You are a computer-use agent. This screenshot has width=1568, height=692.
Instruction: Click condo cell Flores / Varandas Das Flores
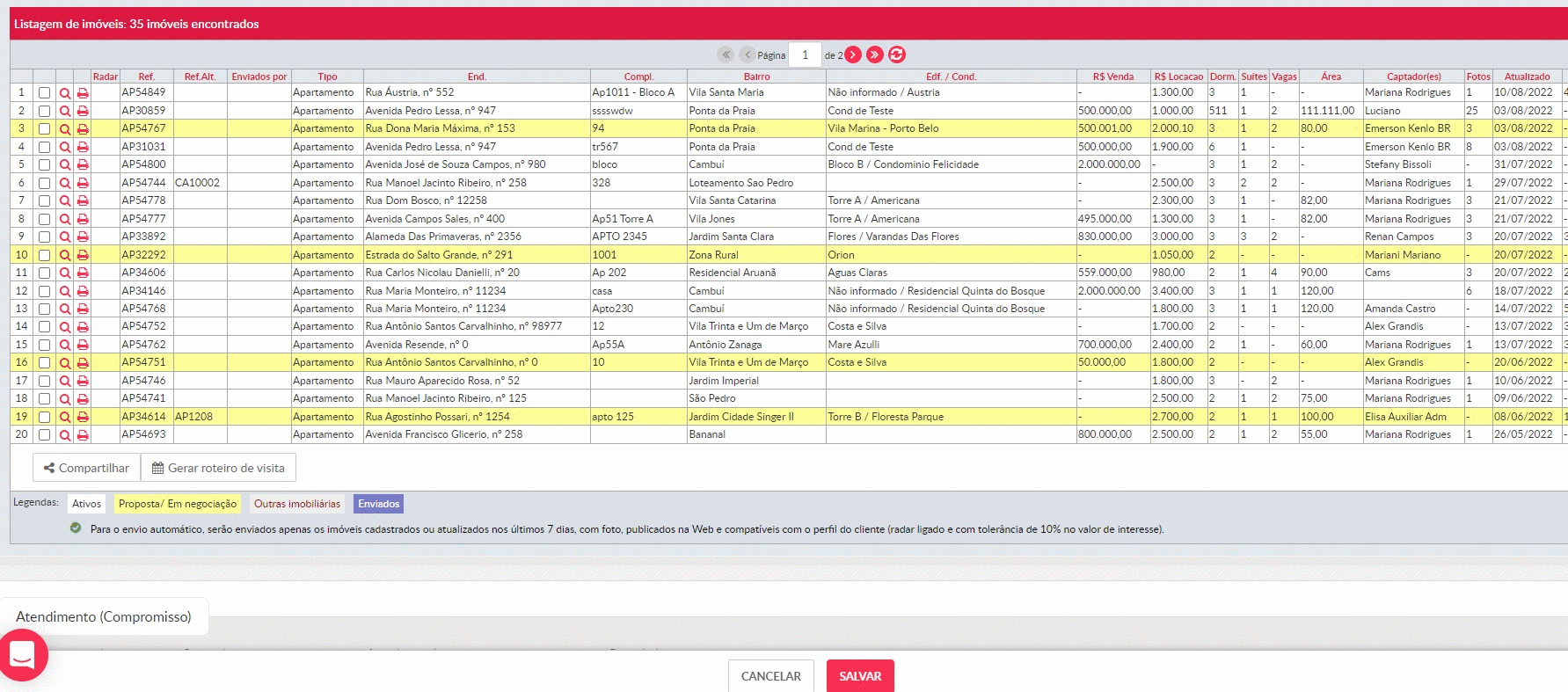click(x=893, y=237)
